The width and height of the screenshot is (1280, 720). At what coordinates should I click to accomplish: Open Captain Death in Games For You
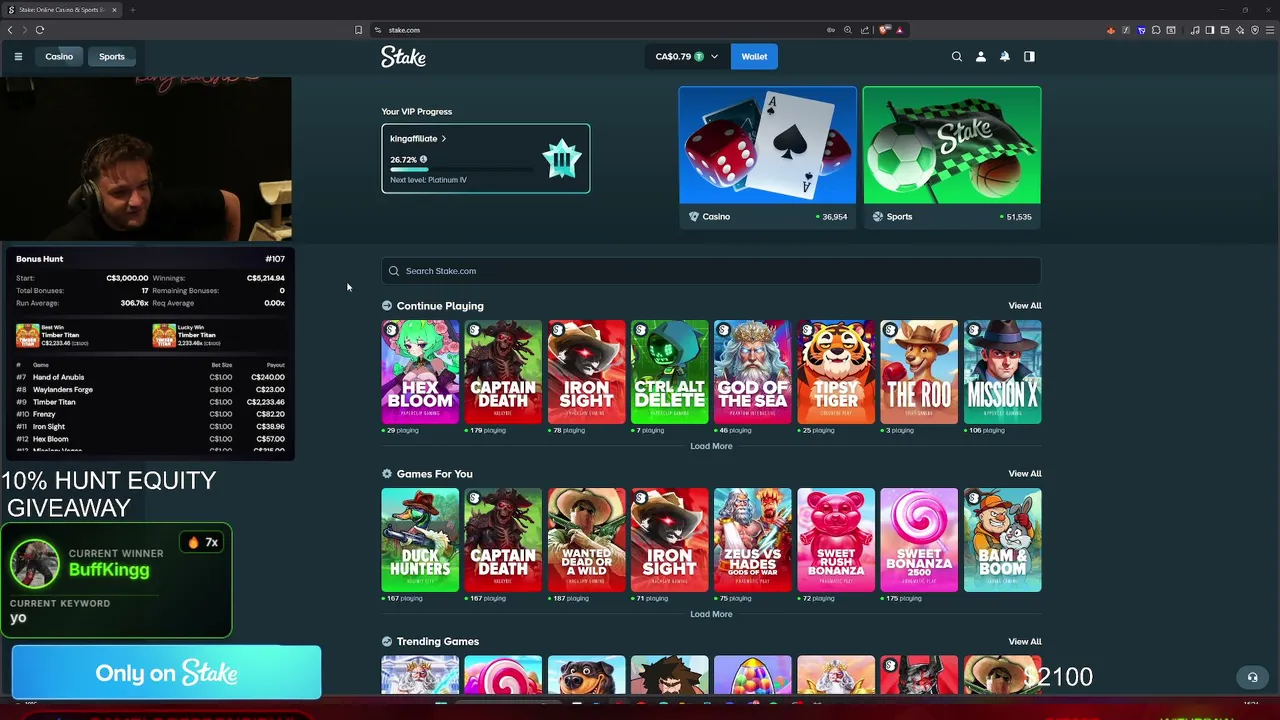pos(503,540)
